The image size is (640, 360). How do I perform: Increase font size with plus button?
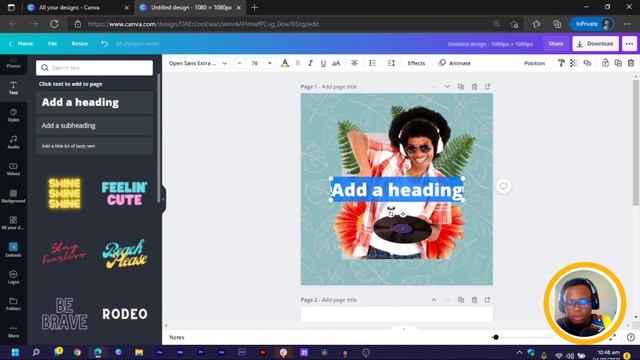pyautogui.click(x=269, y=63)
